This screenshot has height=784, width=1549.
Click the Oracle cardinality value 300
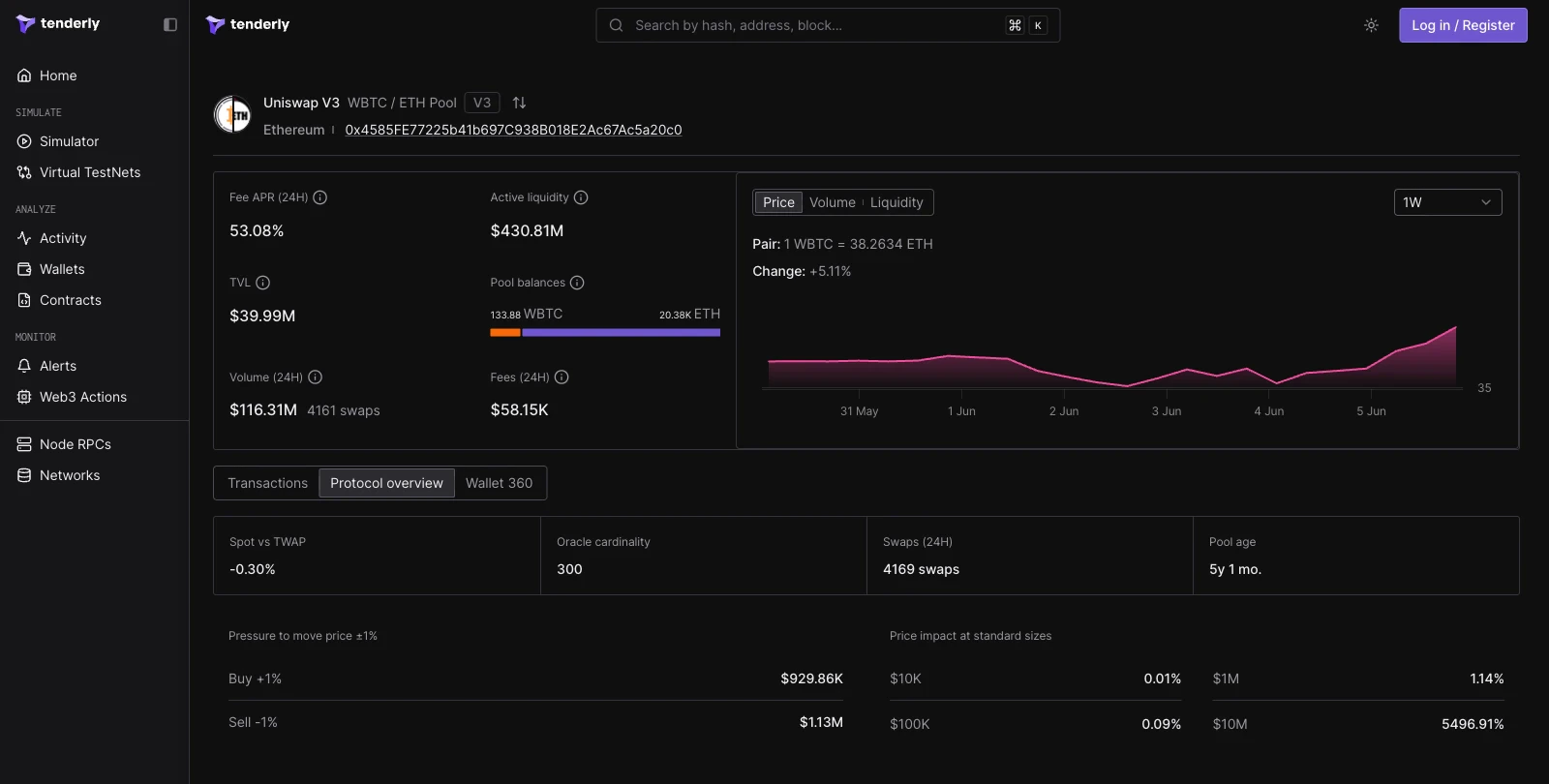click(x=569, y=569)
